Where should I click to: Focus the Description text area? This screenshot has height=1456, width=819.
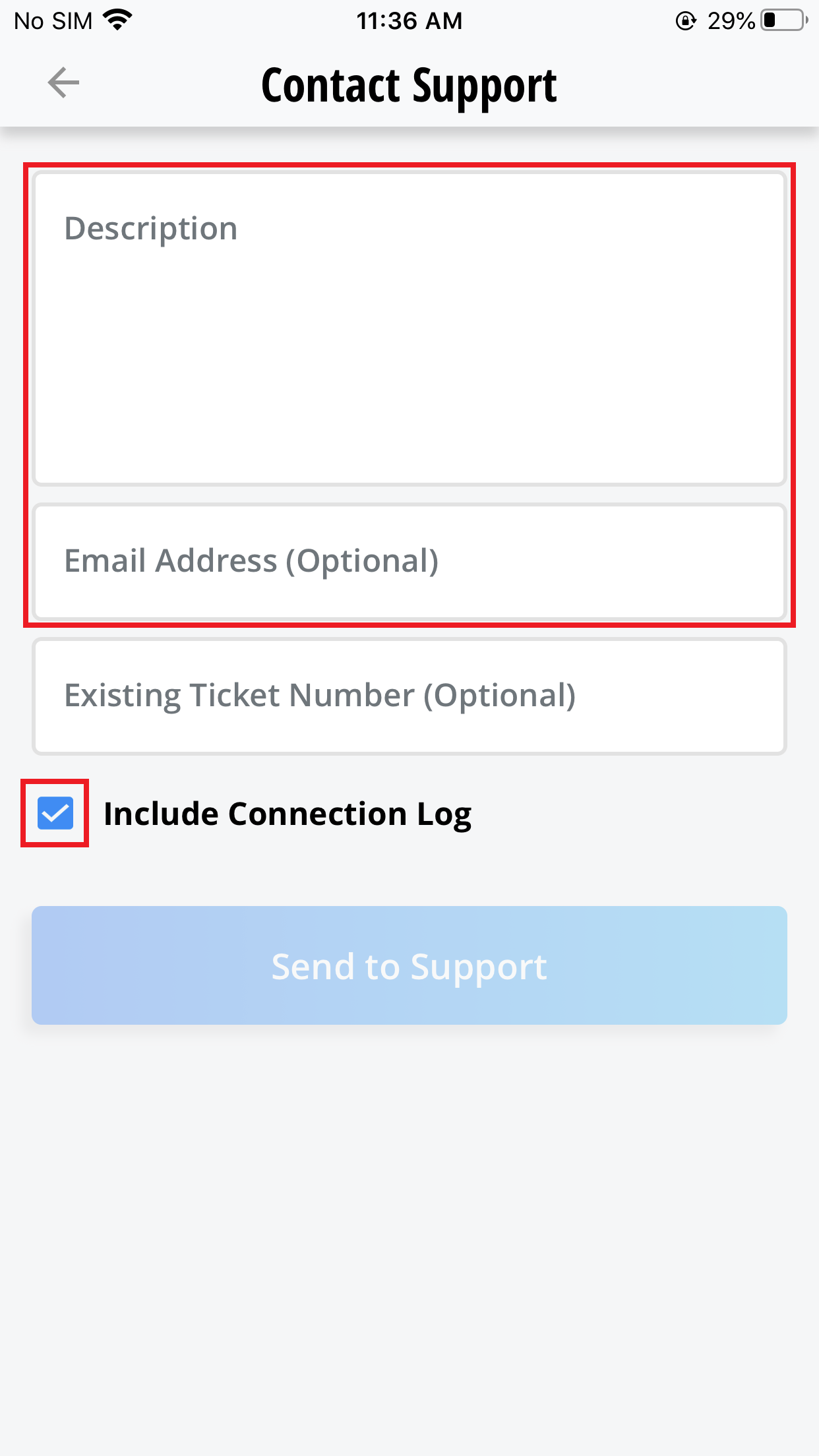point(409,328)
